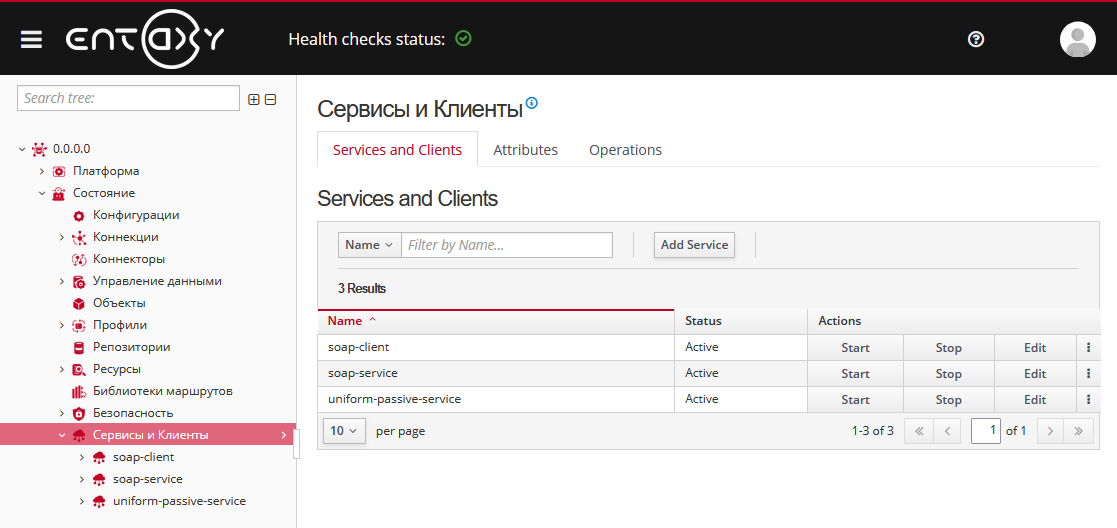Viewport: 1117px width, 528px height.
Task: Stop the soap-client service
Action: pyautogui.click(x=949, y=348)
